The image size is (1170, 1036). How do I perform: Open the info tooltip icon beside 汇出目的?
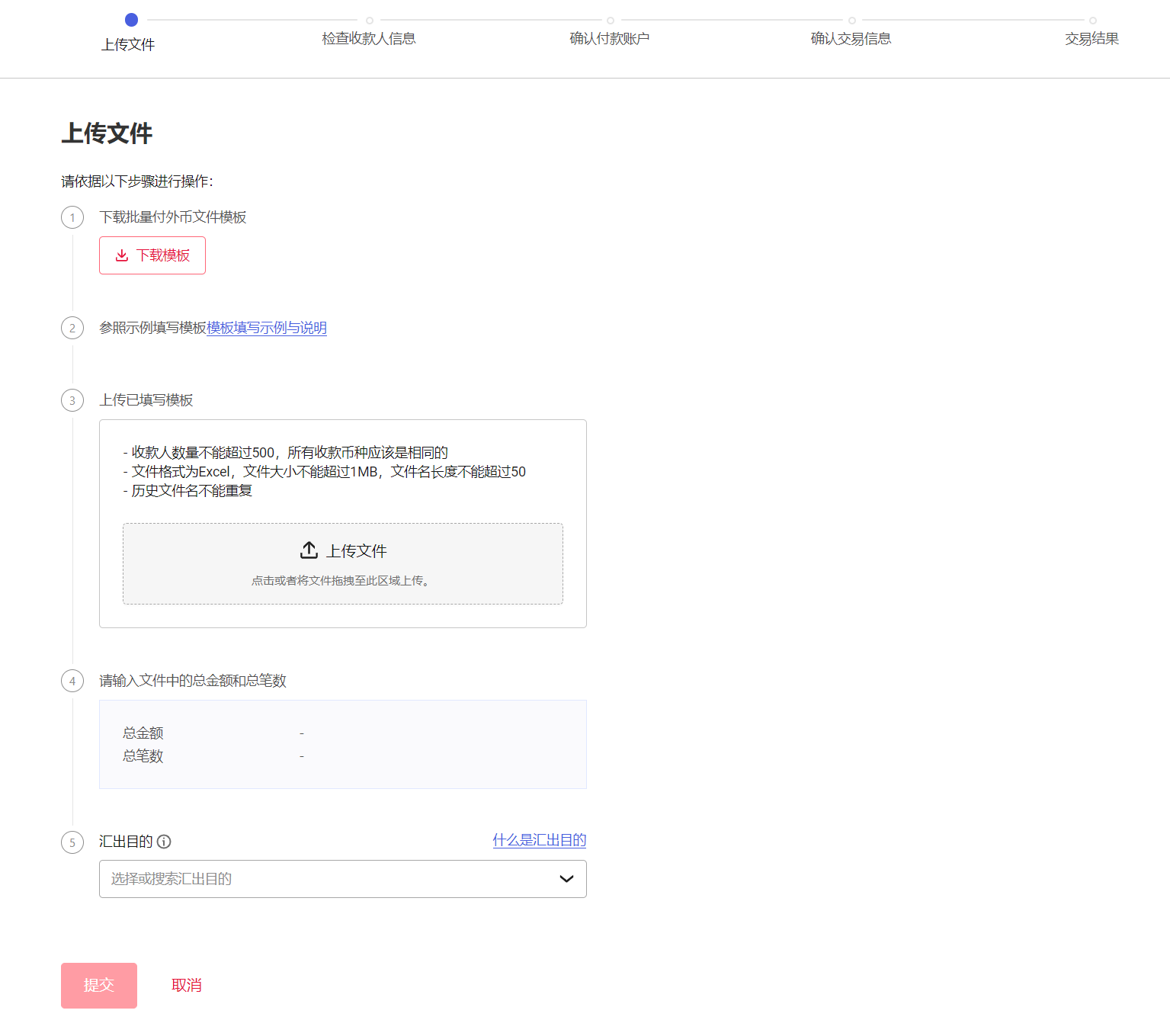pos(164,842)
